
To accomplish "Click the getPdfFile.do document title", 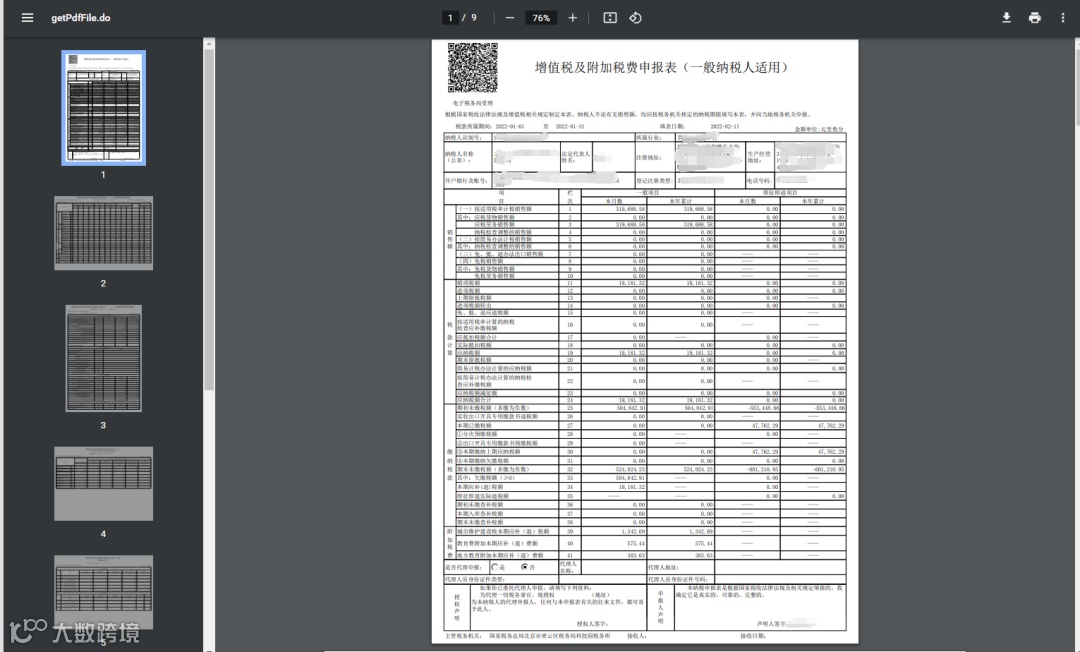I will coord(81,18).
